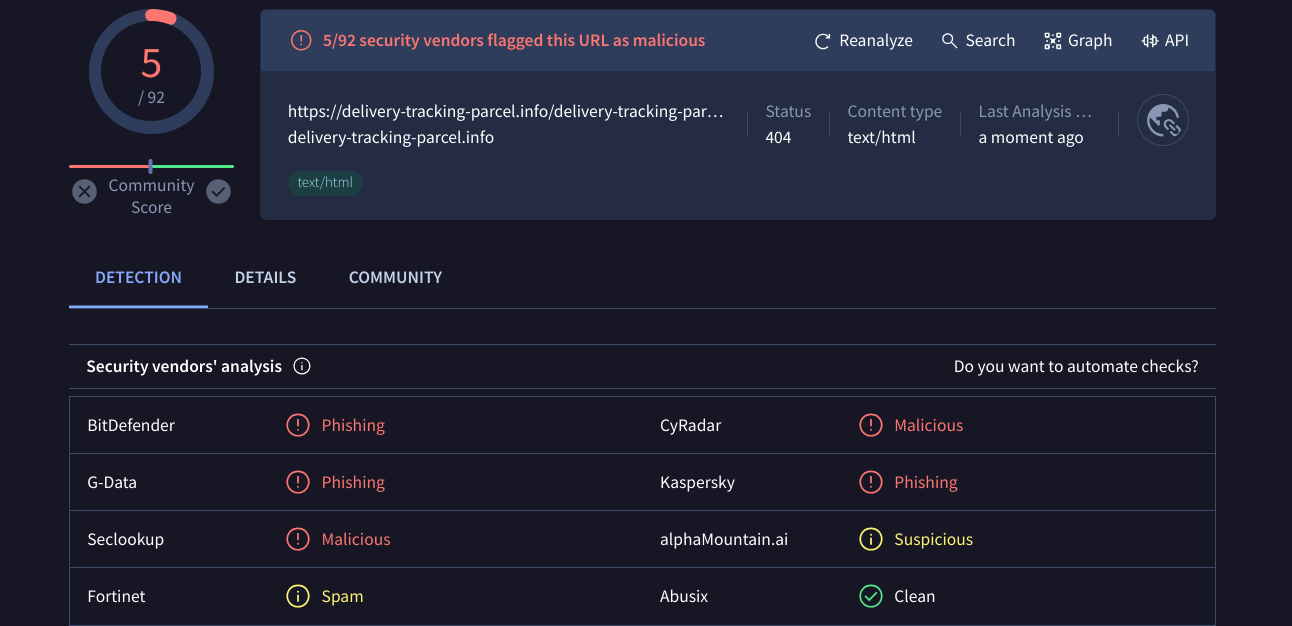
Task: Click the text/html tag chip
Action: [325, 183]
